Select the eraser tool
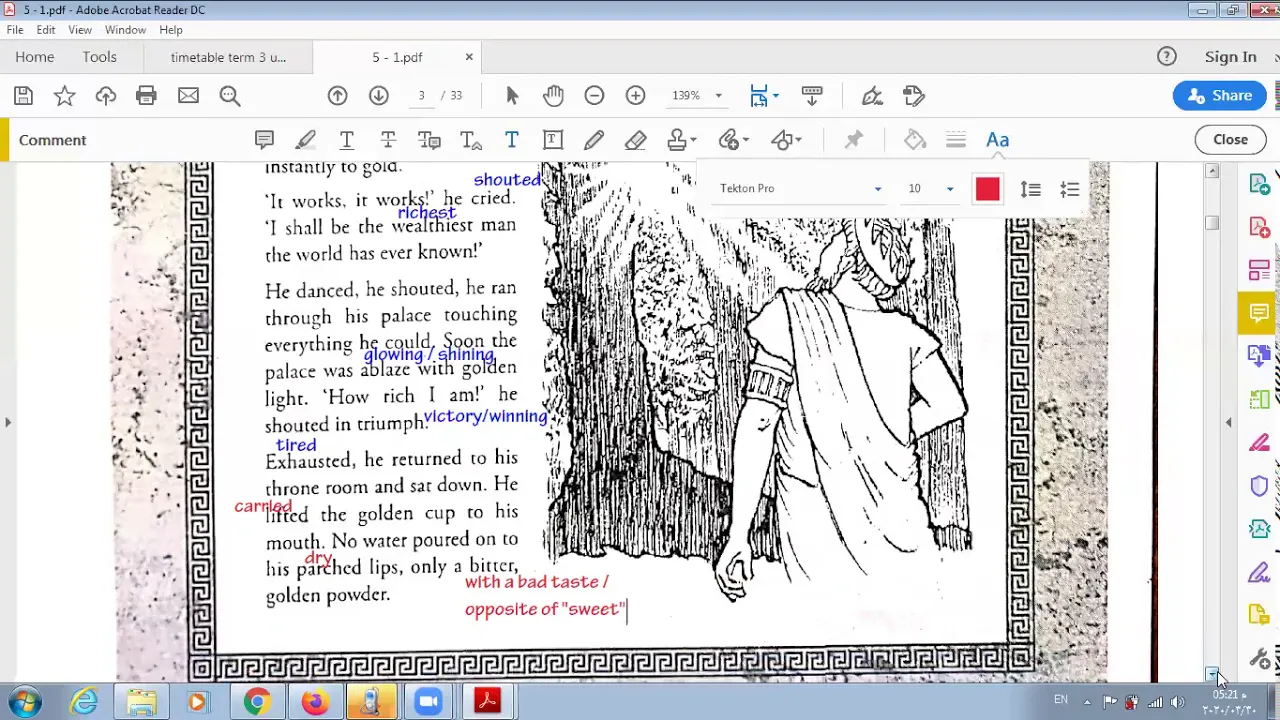The height and width of the screenshot is (720, 1280). (x=635, y=140)
